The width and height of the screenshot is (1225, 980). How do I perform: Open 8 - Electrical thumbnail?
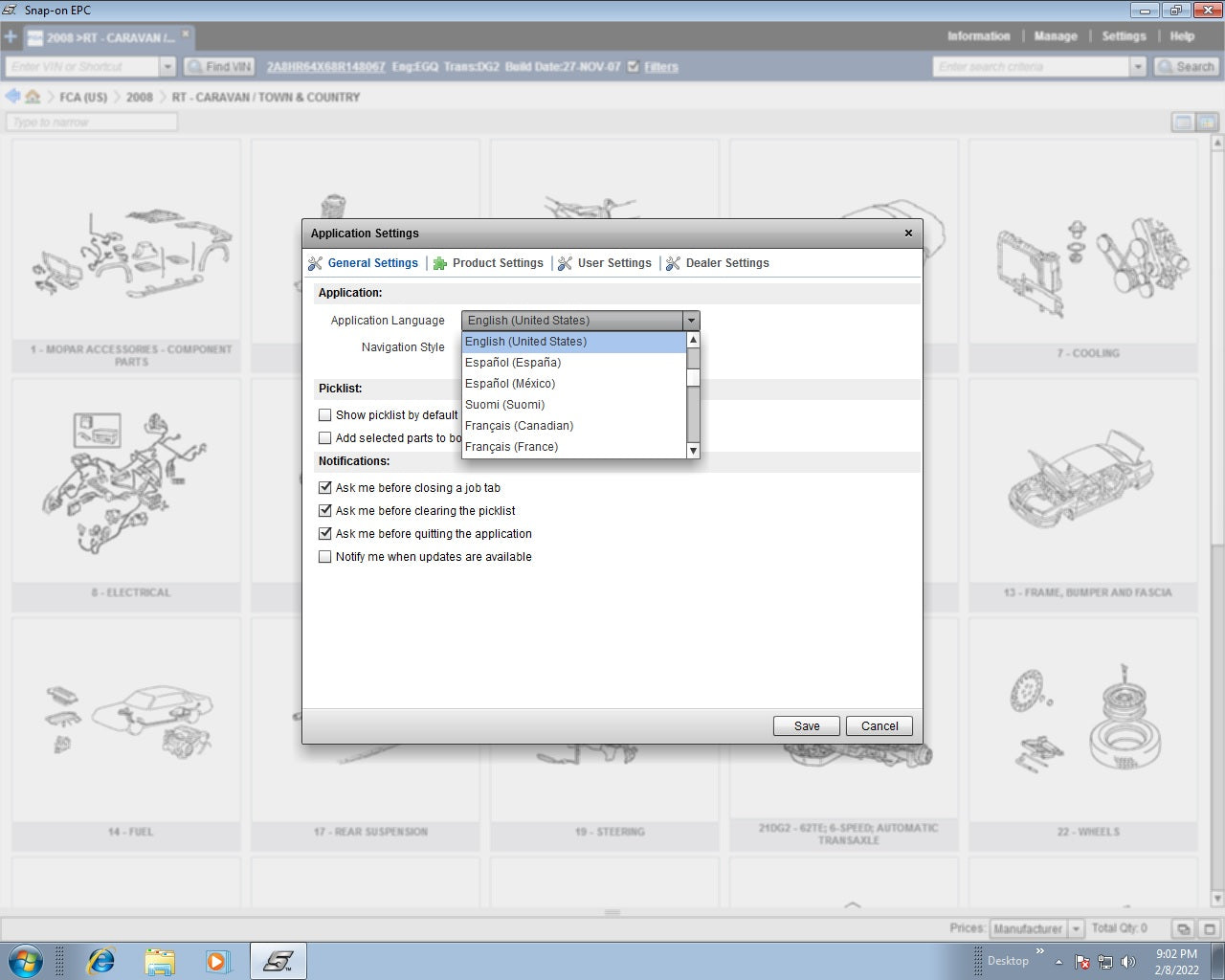pyautogui.click(x=126, y=494)
